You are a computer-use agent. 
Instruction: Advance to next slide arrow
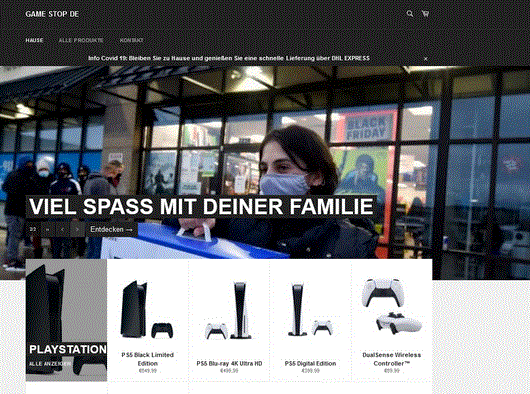pyautogui.click(x=77, y=229)
